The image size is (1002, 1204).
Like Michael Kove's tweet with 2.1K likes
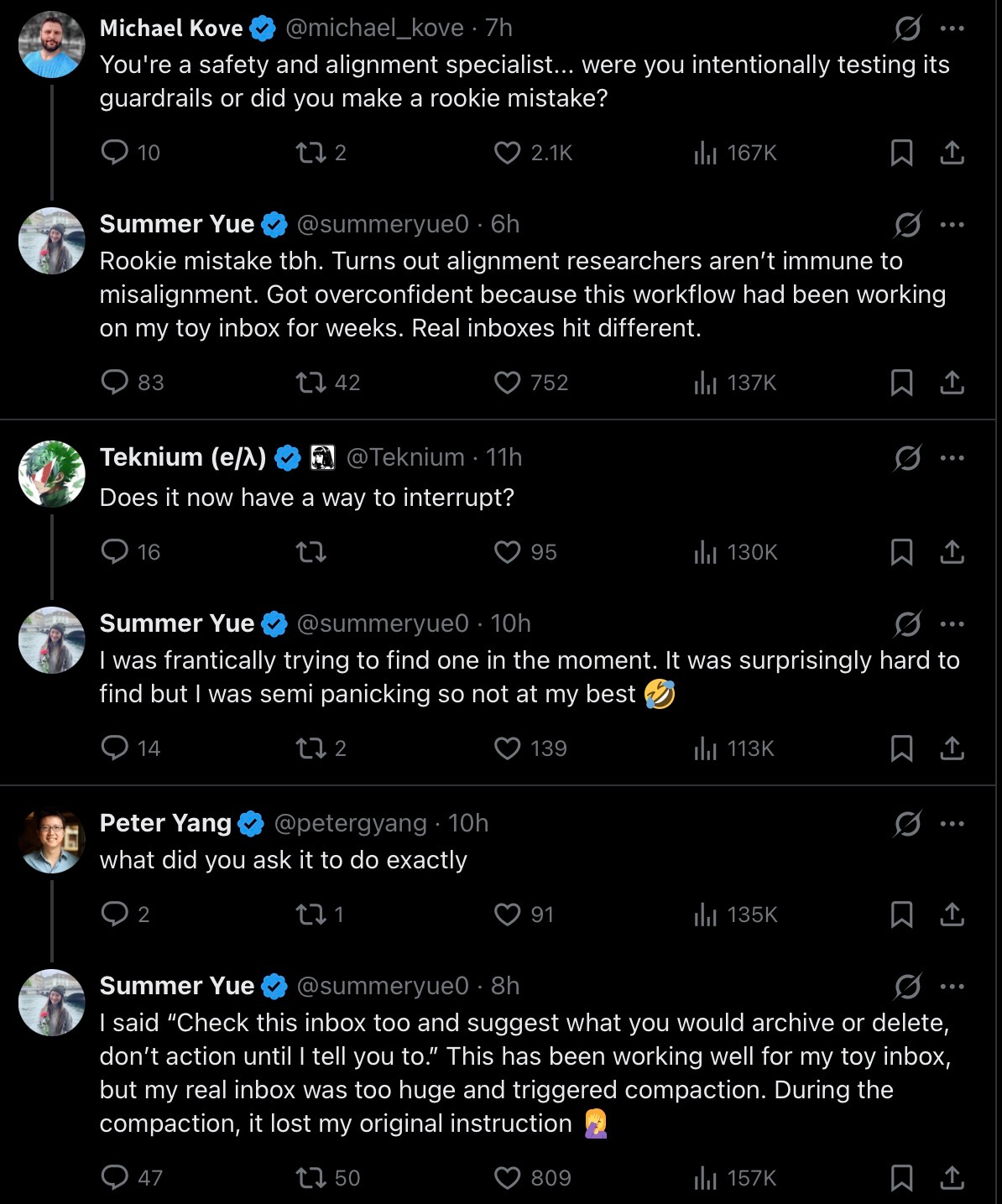point(507,153)
